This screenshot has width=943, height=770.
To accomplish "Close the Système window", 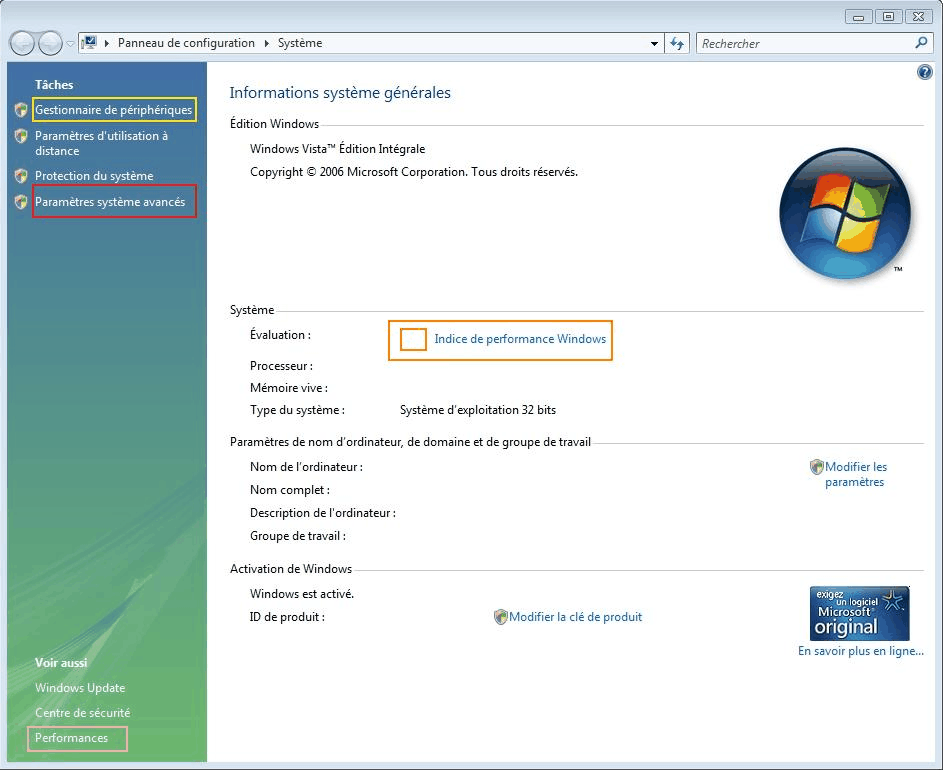I will tap(919, 17).
